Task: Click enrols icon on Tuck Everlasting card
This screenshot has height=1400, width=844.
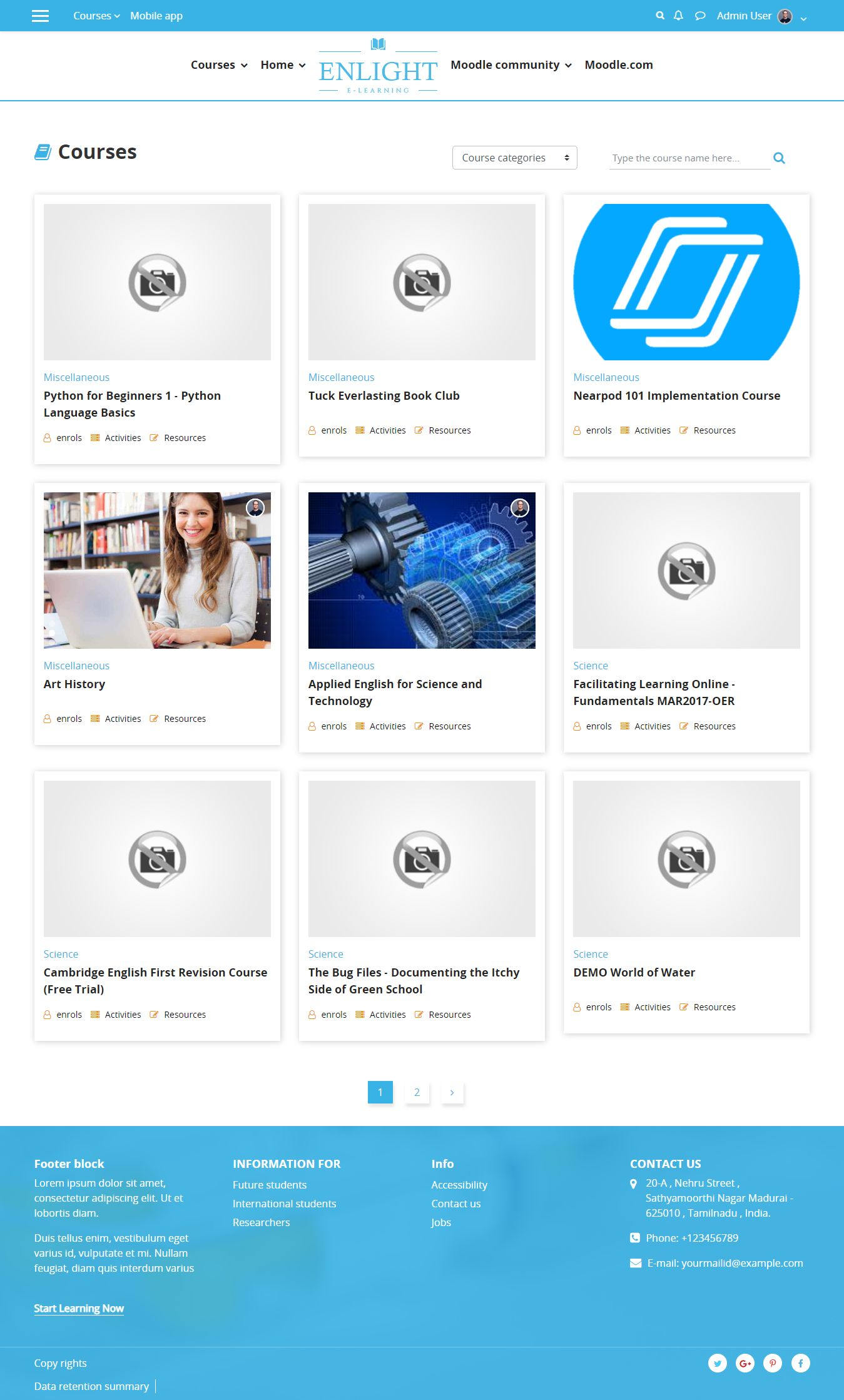Action: pyautogui.click(x=312, y=430)
